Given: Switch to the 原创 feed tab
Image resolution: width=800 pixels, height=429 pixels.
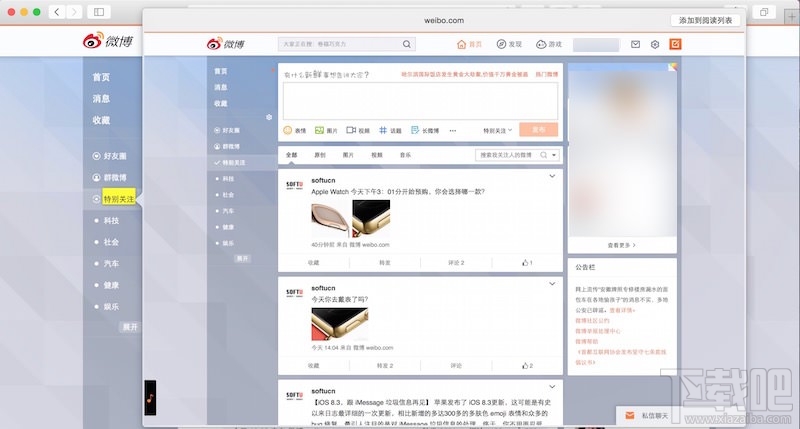Looking at the screenshot, I should [x=320, y=155].
